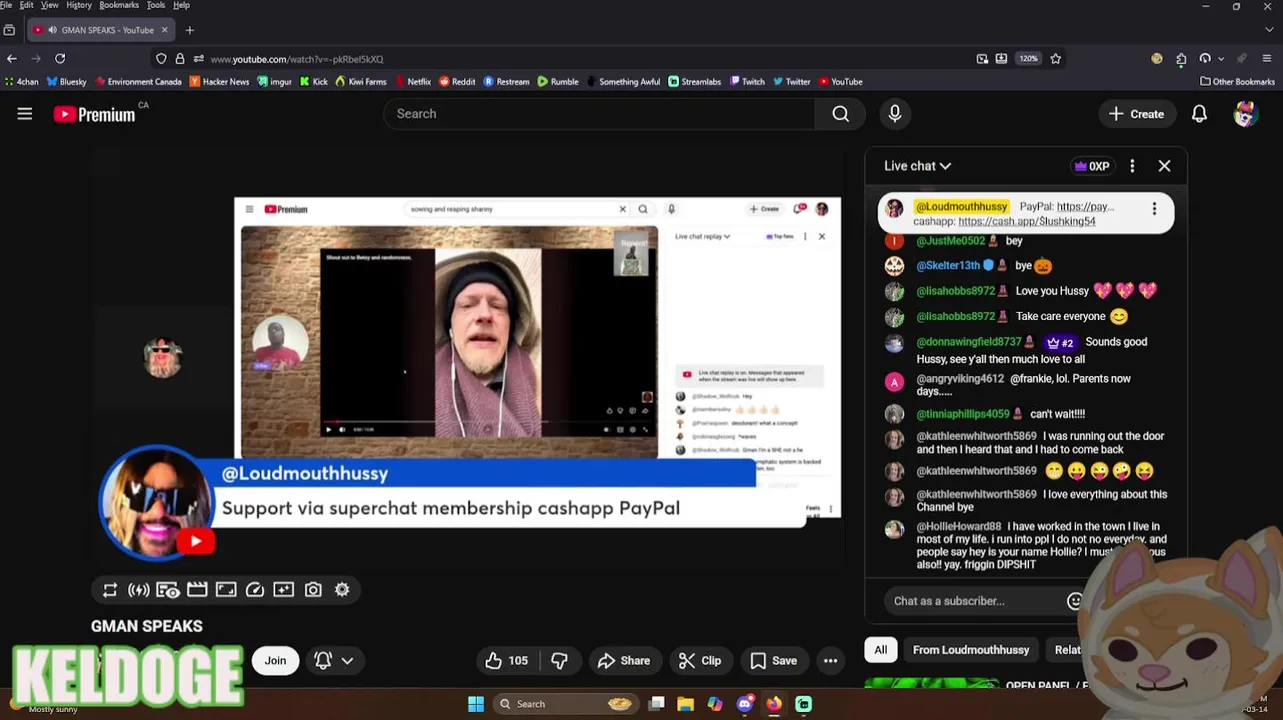Open the File menu
Viewport: 1283px width, 720px height.
[x=6, y=5]
